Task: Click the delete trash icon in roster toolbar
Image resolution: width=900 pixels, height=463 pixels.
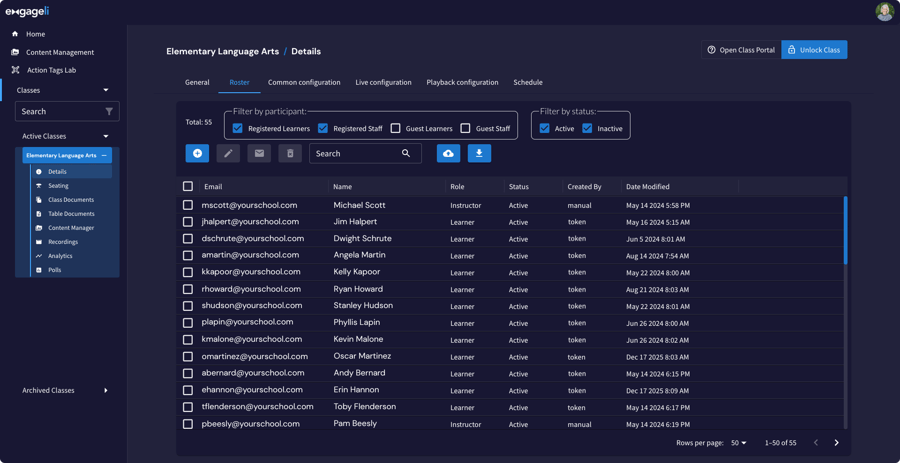Action: click(x=290, y=153)
